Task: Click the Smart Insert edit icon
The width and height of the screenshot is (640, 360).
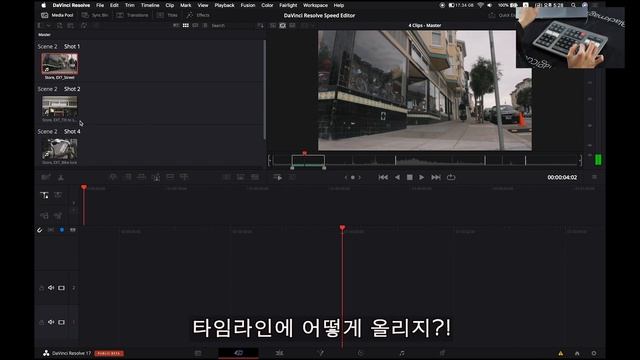Action: pyautogui.click(x=113, y=177)
